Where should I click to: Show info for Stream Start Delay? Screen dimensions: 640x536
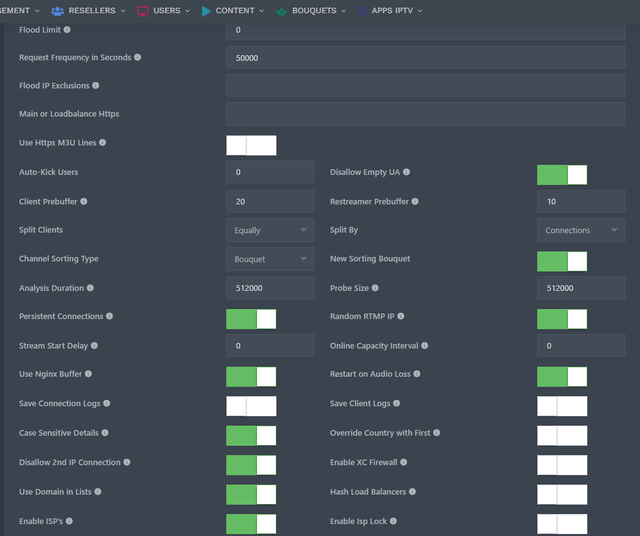pos(94,346)
